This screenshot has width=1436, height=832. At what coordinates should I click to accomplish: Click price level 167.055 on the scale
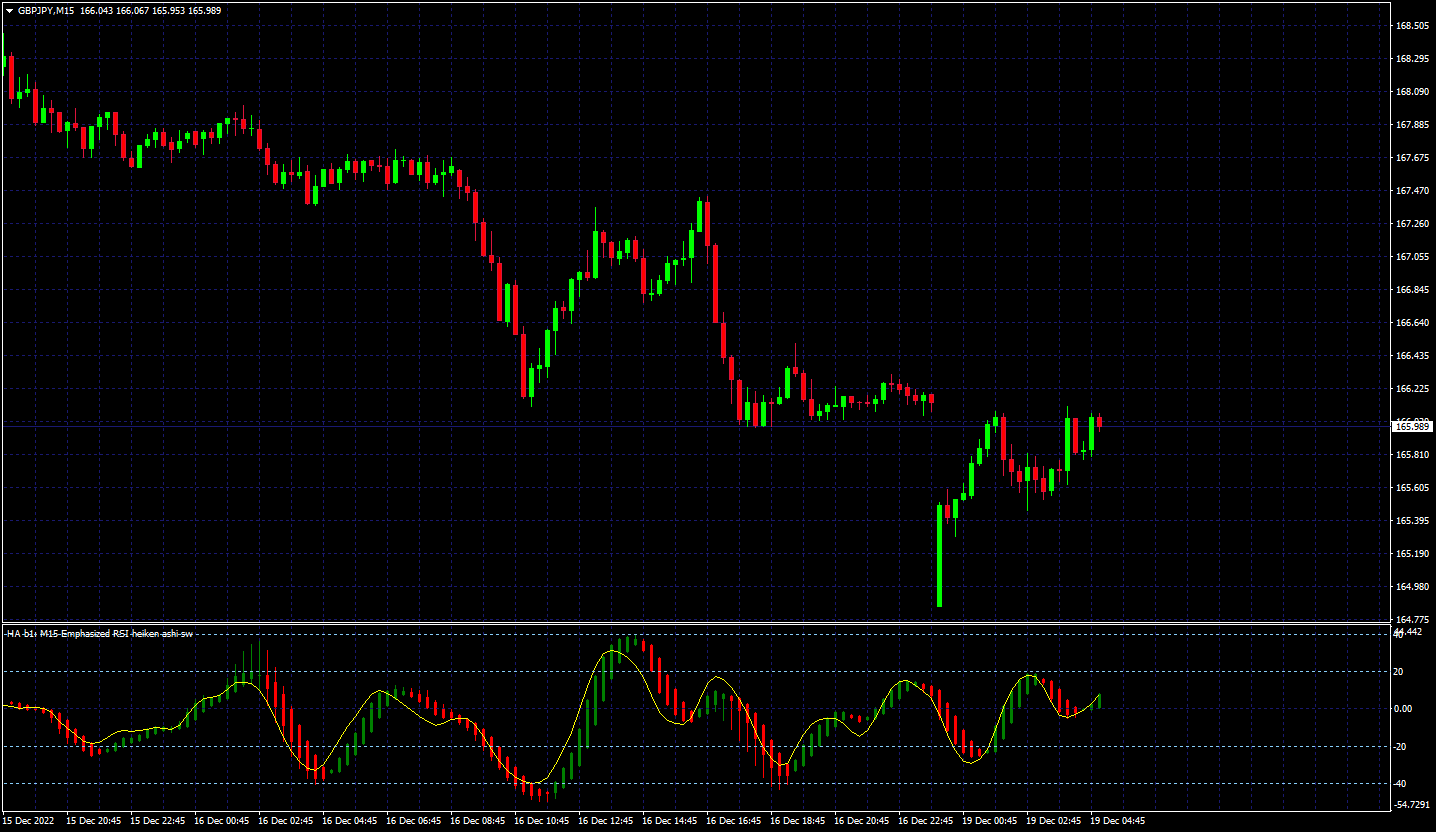pos(1413,257)
